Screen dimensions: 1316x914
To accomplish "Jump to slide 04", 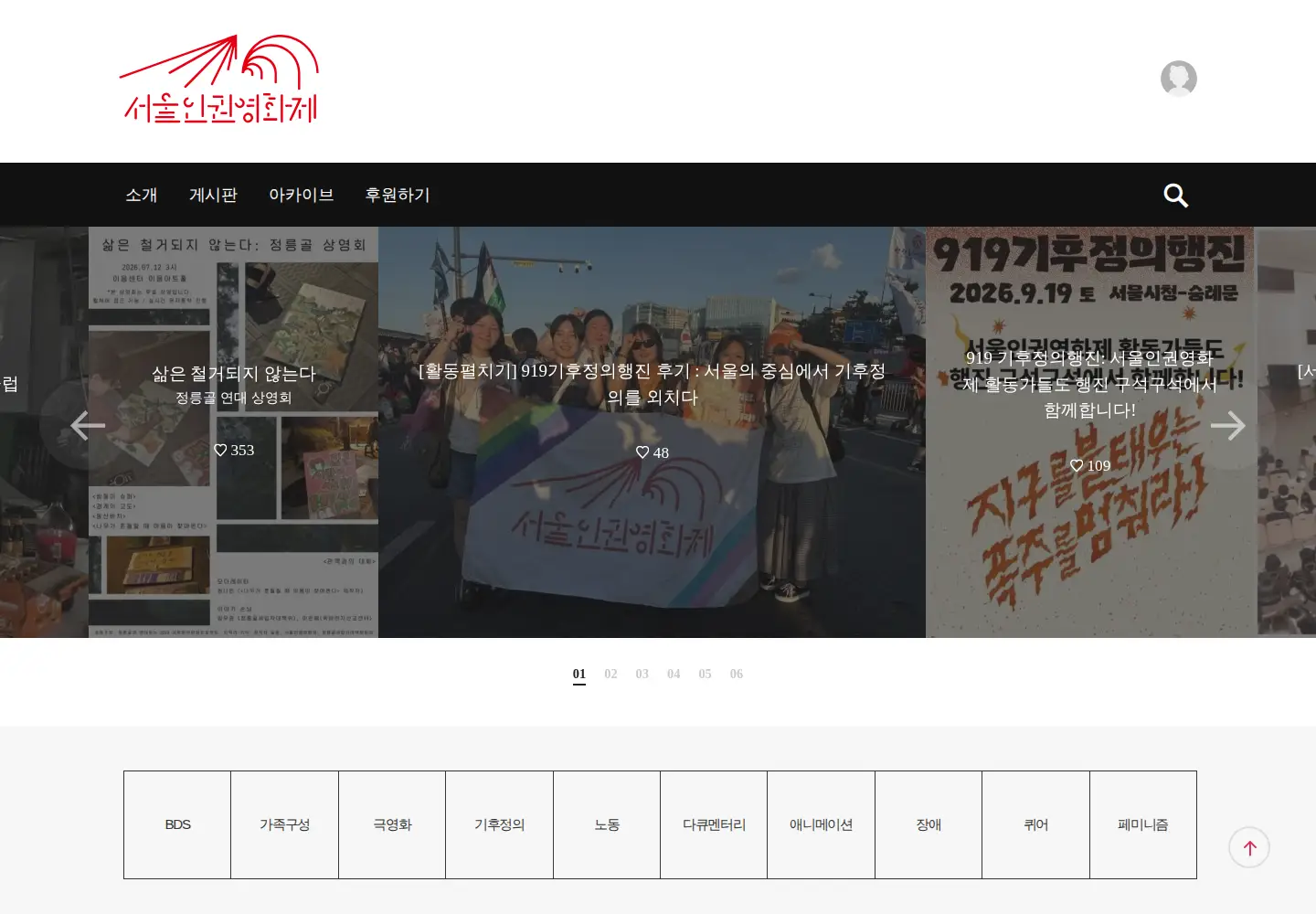I will pyautogui.click(x=674, y=675).
